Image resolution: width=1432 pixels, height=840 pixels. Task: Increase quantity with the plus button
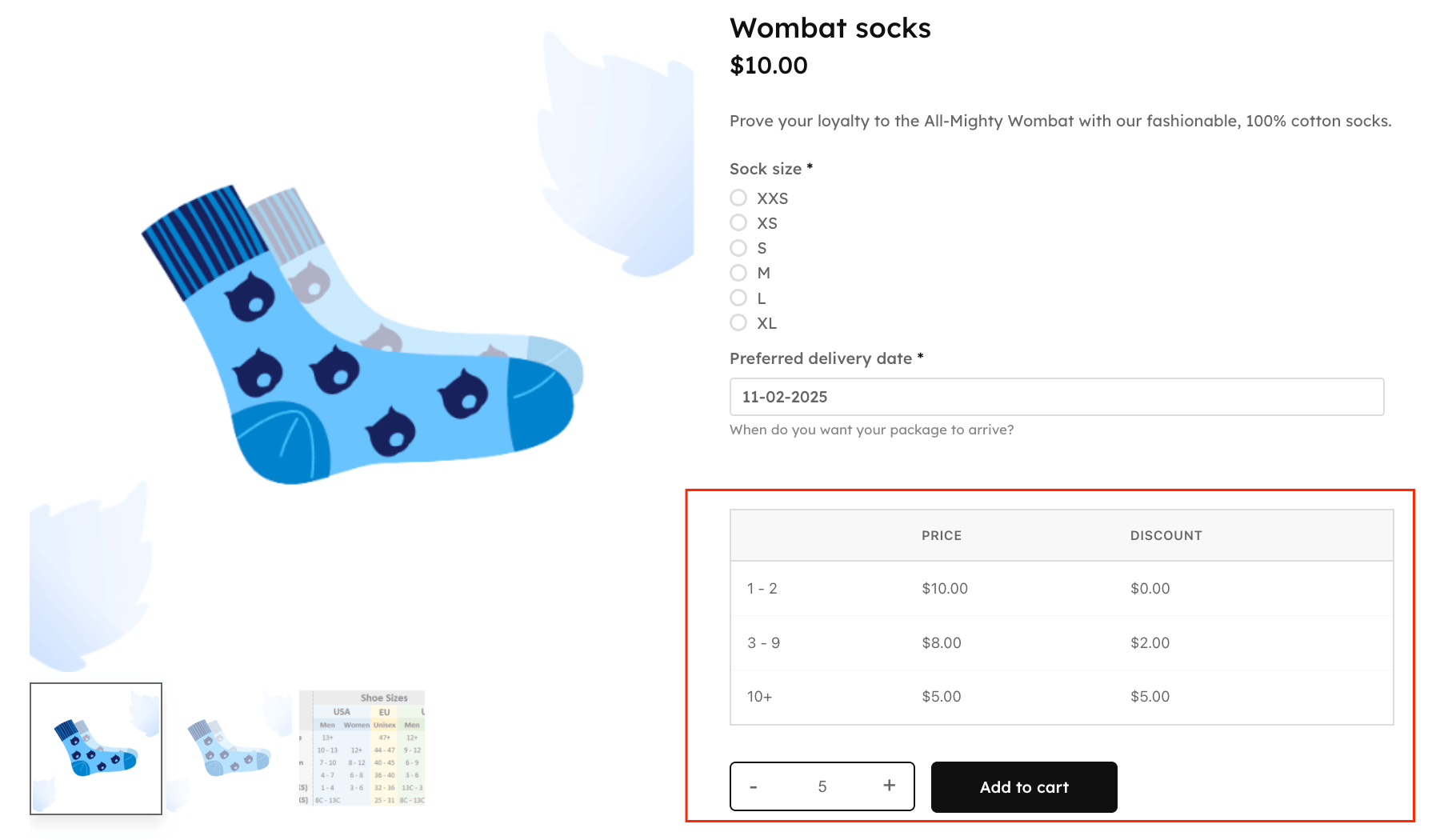888,786
